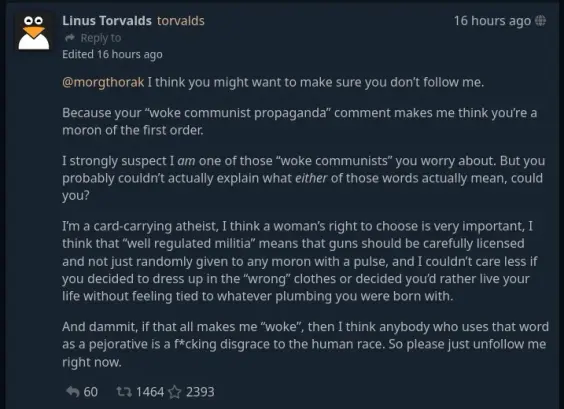This screenshot has width=564, height=409.
Task: Click the 16 hours ago timestamp
Action: (492, 21)
